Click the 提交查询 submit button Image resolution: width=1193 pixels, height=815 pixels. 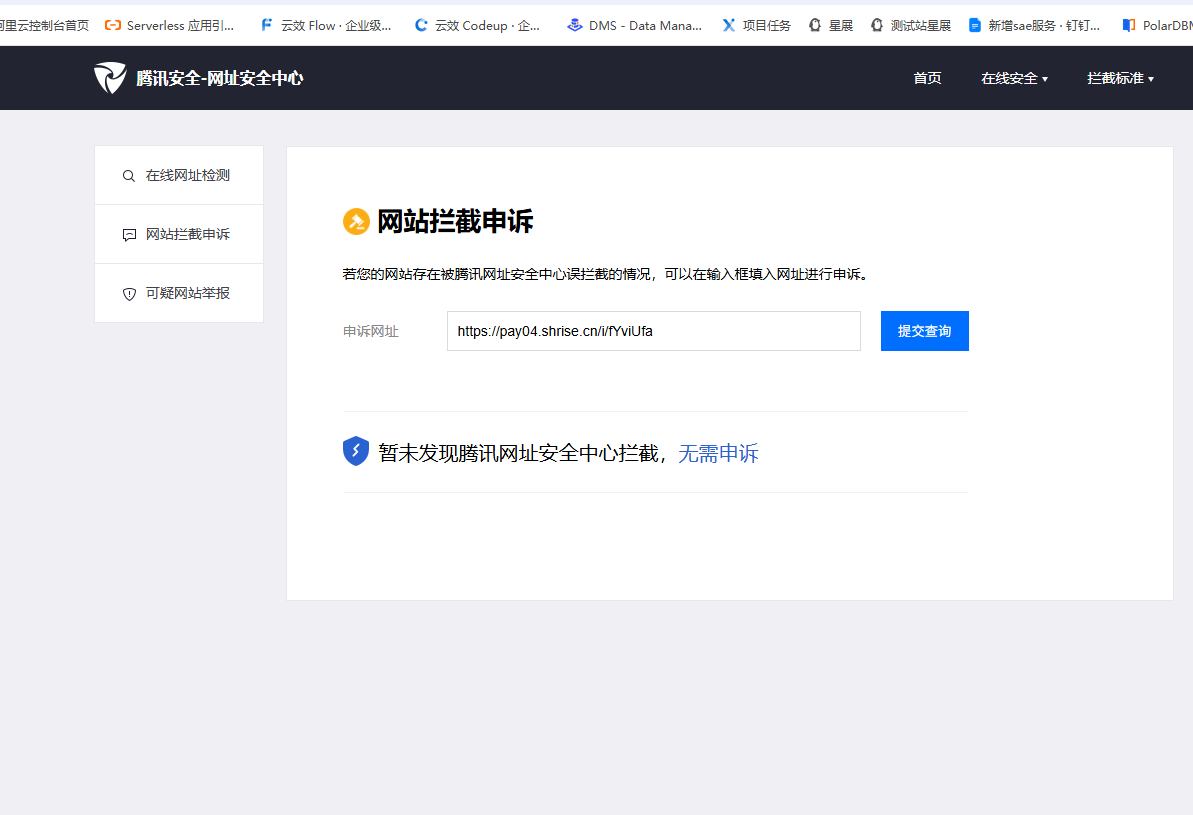point(924,331)
